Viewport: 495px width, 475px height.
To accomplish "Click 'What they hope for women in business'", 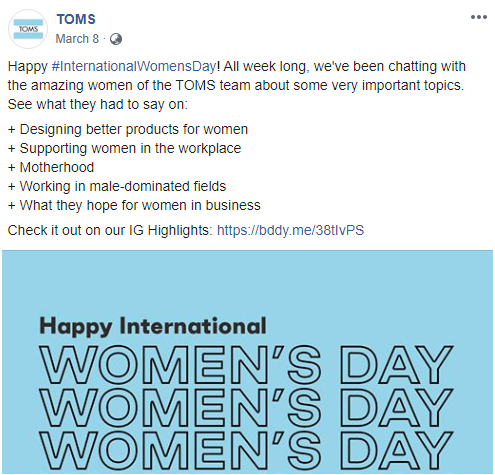I will 140,205.
